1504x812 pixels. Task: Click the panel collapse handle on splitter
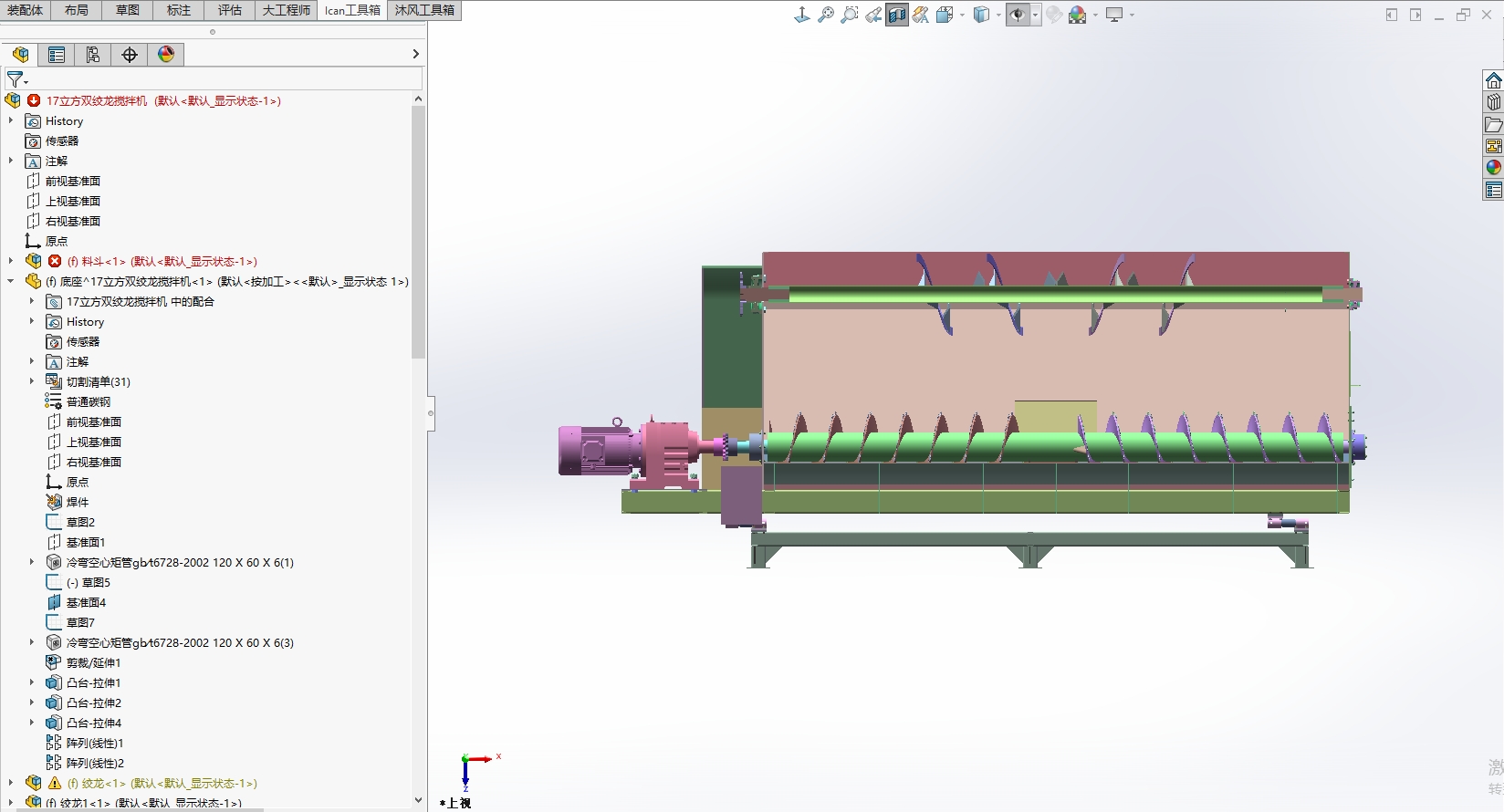pyautogui.click(x=431, y=413)
